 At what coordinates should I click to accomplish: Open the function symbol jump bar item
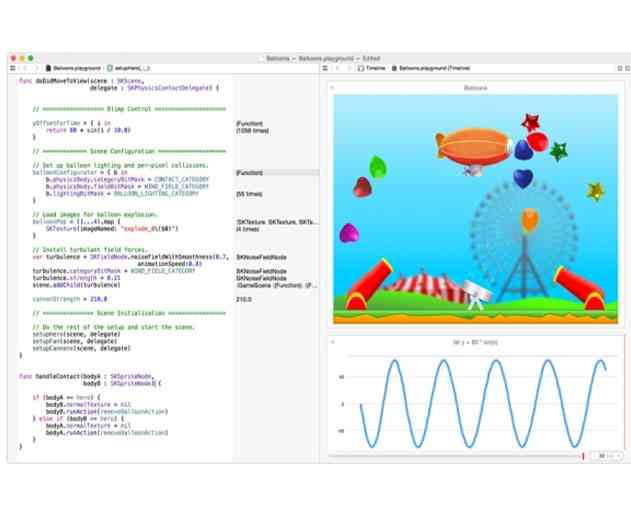[129, 68]
